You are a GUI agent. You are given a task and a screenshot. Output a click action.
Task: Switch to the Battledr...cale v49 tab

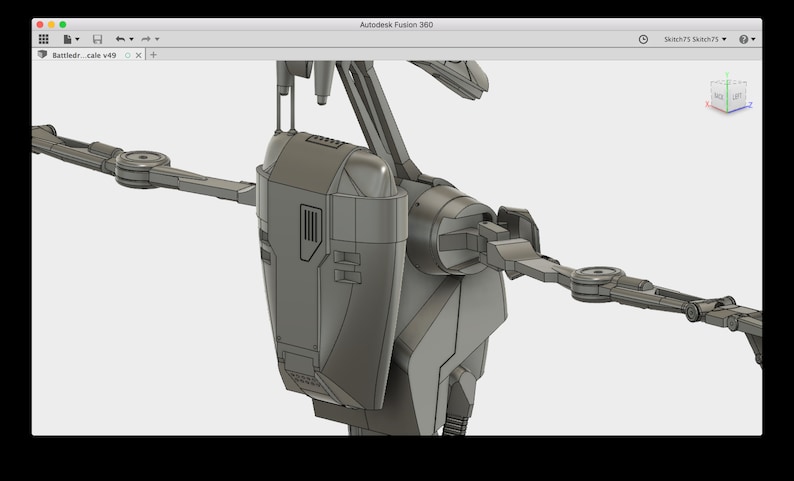[84, 55]
